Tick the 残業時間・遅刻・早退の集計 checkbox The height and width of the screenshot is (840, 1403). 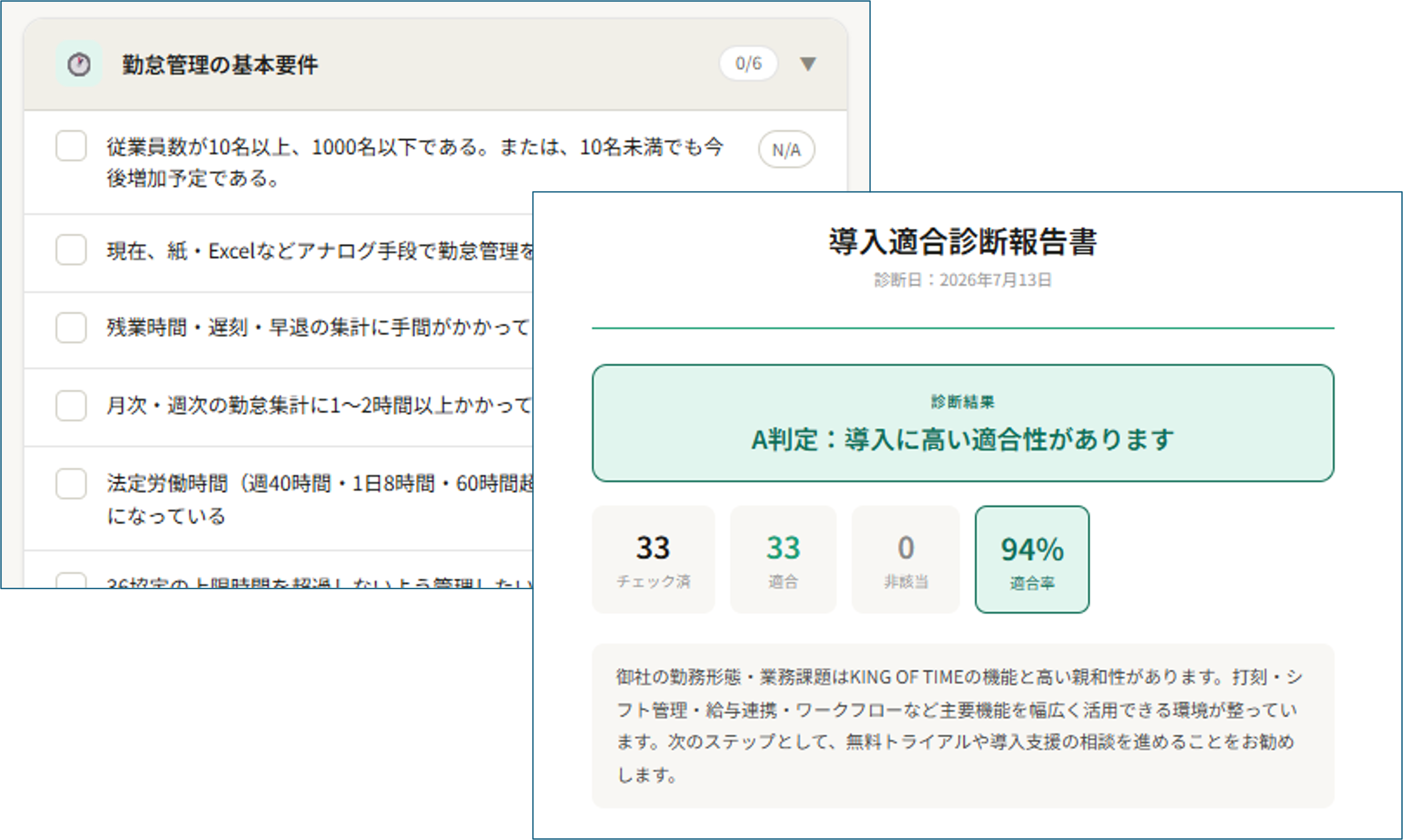point(71,327)
